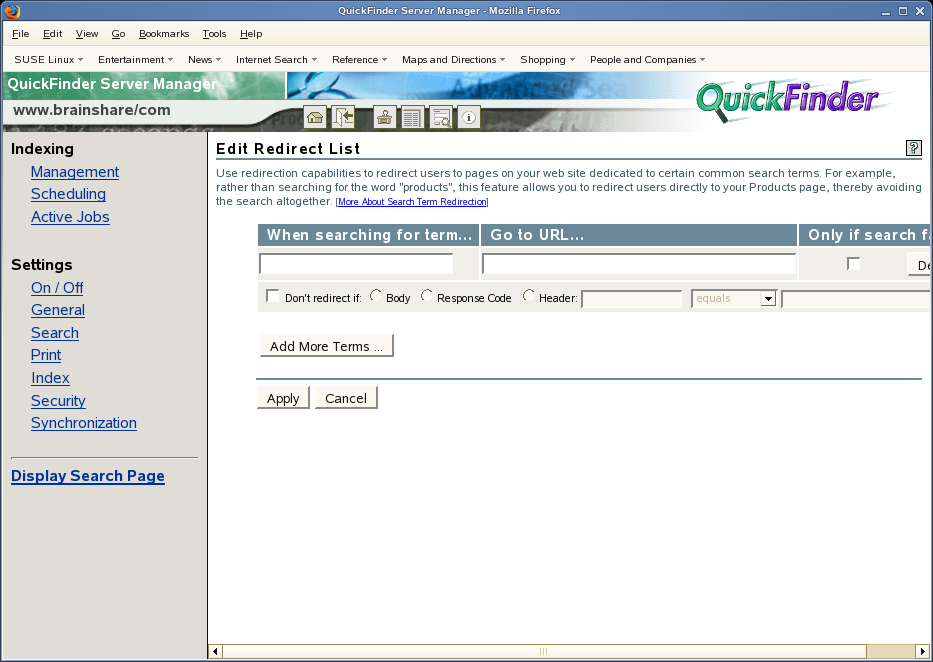Select the Header radio button

[528, 296]
